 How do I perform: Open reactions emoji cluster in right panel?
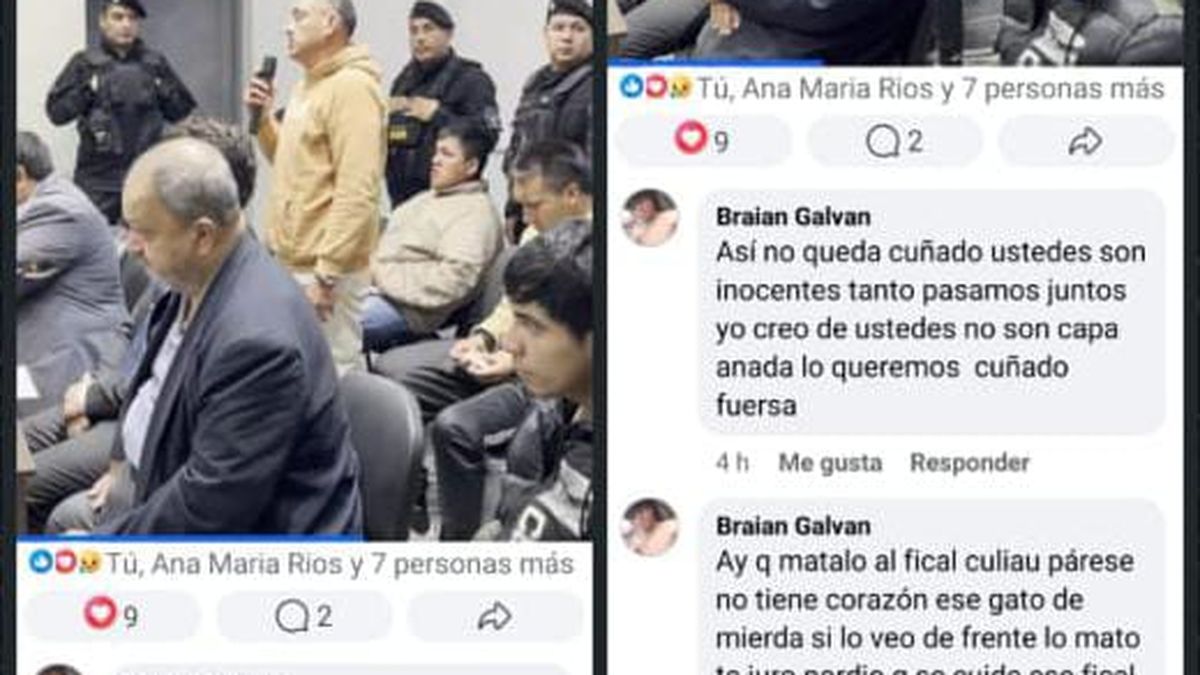tap(656, 88)
